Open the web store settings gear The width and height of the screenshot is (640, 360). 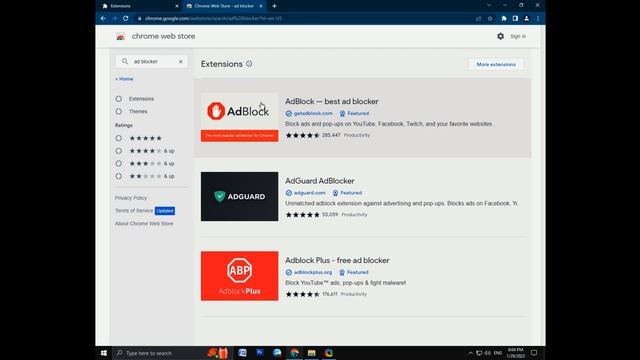pyautogui.click(x=500, y=36)
